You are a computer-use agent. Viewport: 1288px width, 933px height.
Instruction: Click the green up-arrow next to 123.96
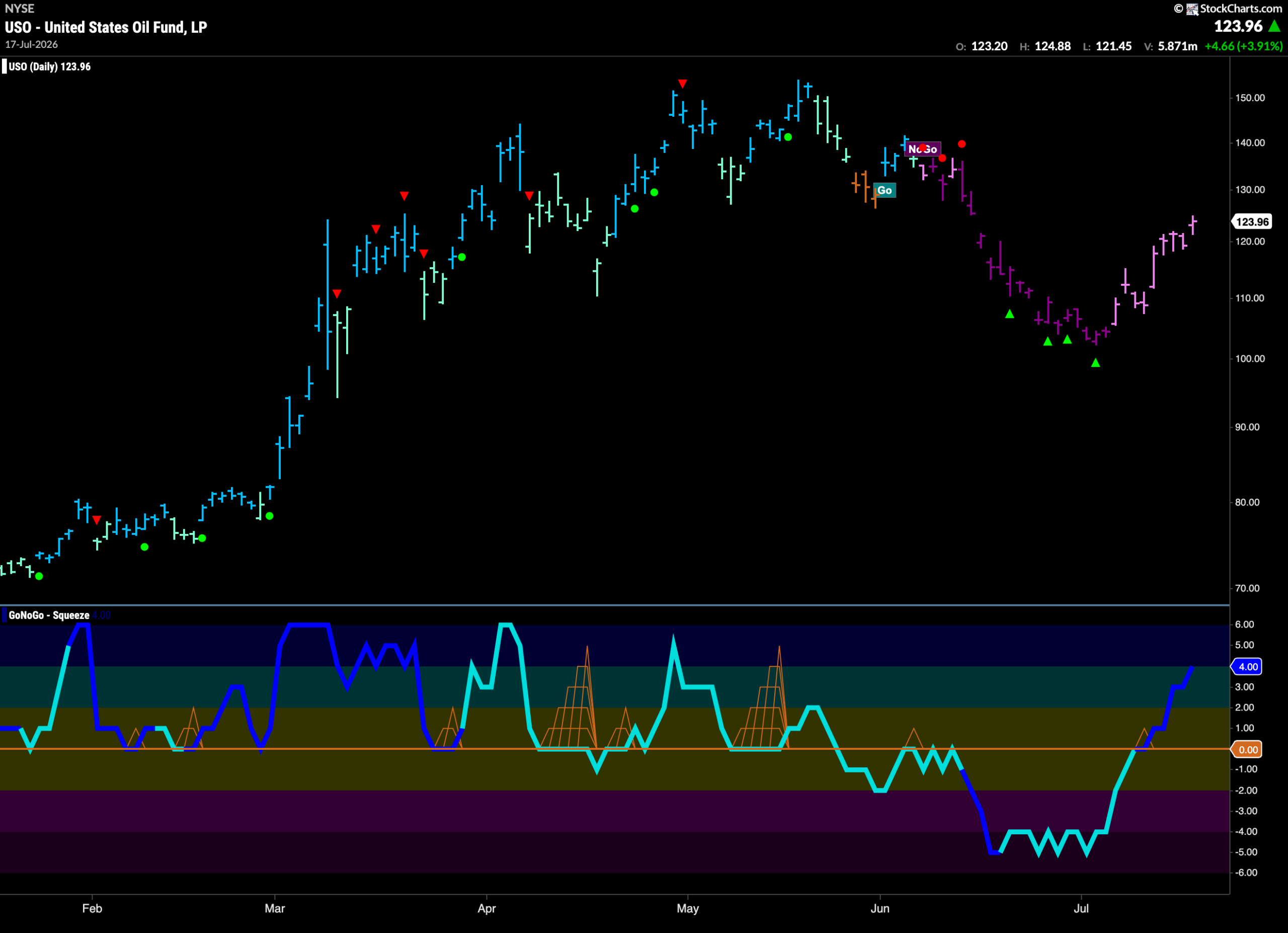click(1274, 26)
